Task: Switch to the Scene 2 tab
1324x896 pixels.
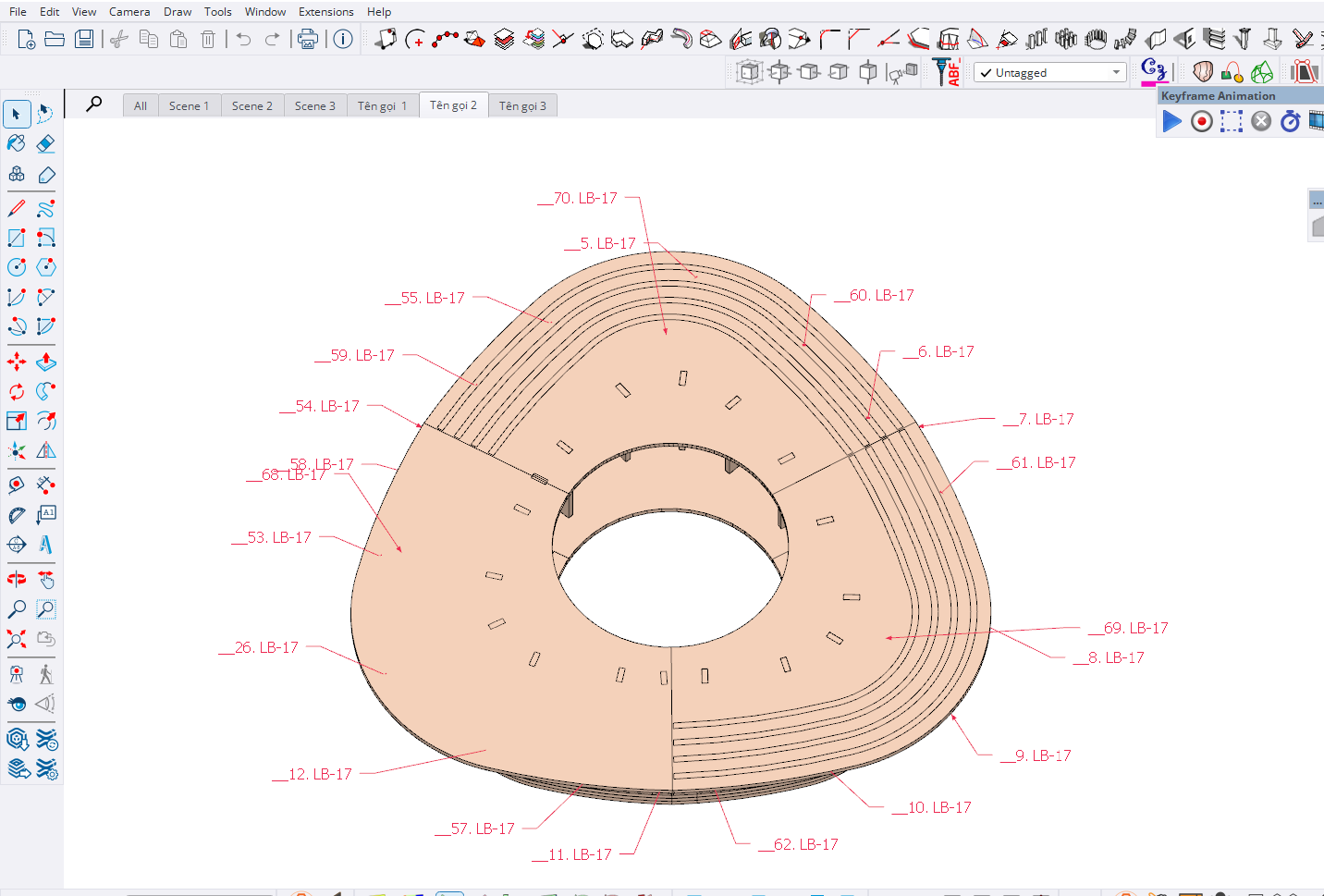Action: [x=251, y=106]
